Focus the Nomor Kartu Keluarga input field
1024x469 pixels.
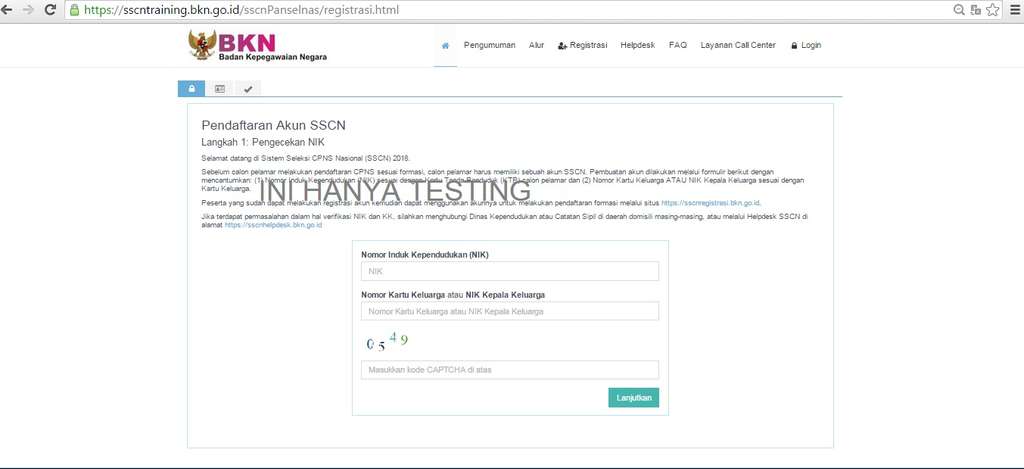509,312
